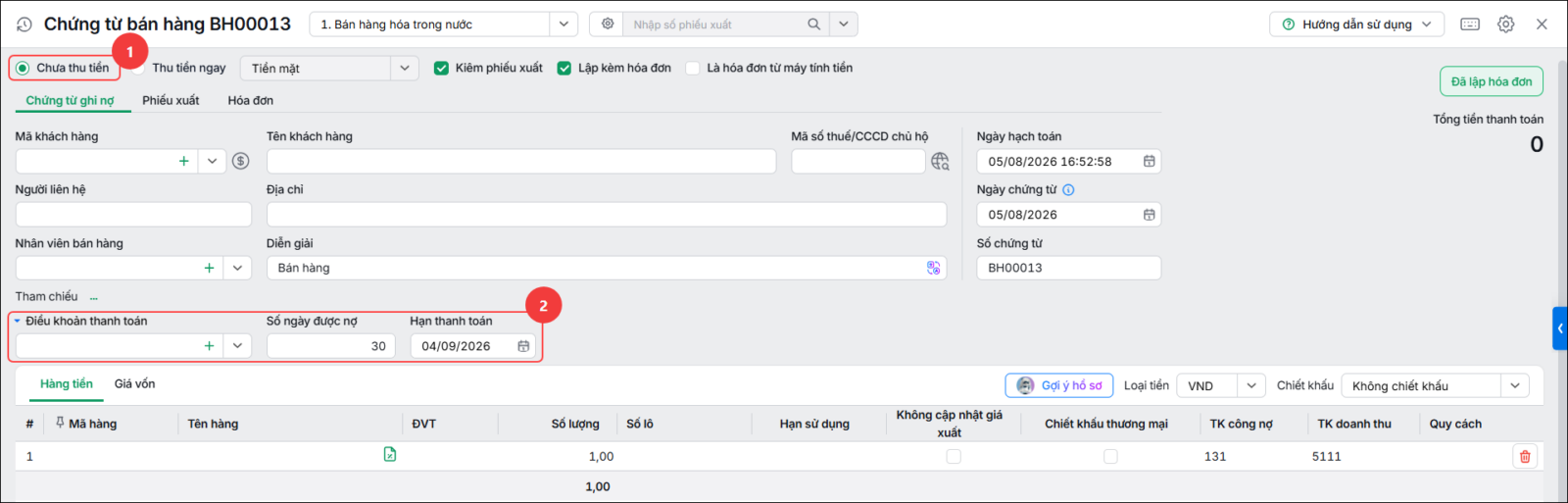The image size is (1568, 503).
Task: Delete row 1 with trash icon
Action: tap(1525, 456)
